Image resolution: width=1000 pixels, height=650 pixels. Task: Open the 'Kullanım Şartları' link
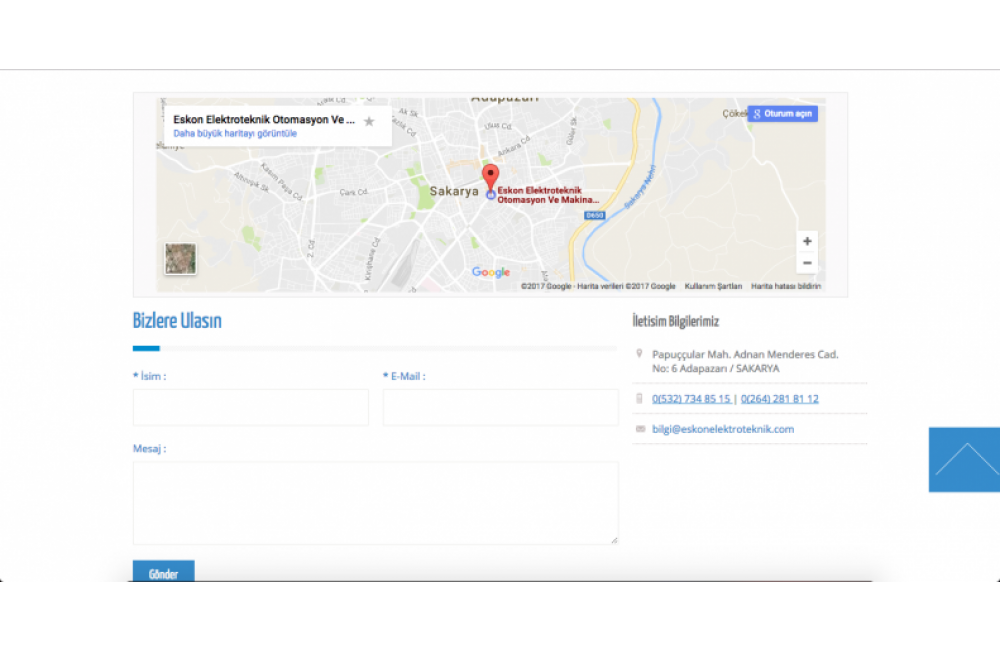[x=713, y=286]
